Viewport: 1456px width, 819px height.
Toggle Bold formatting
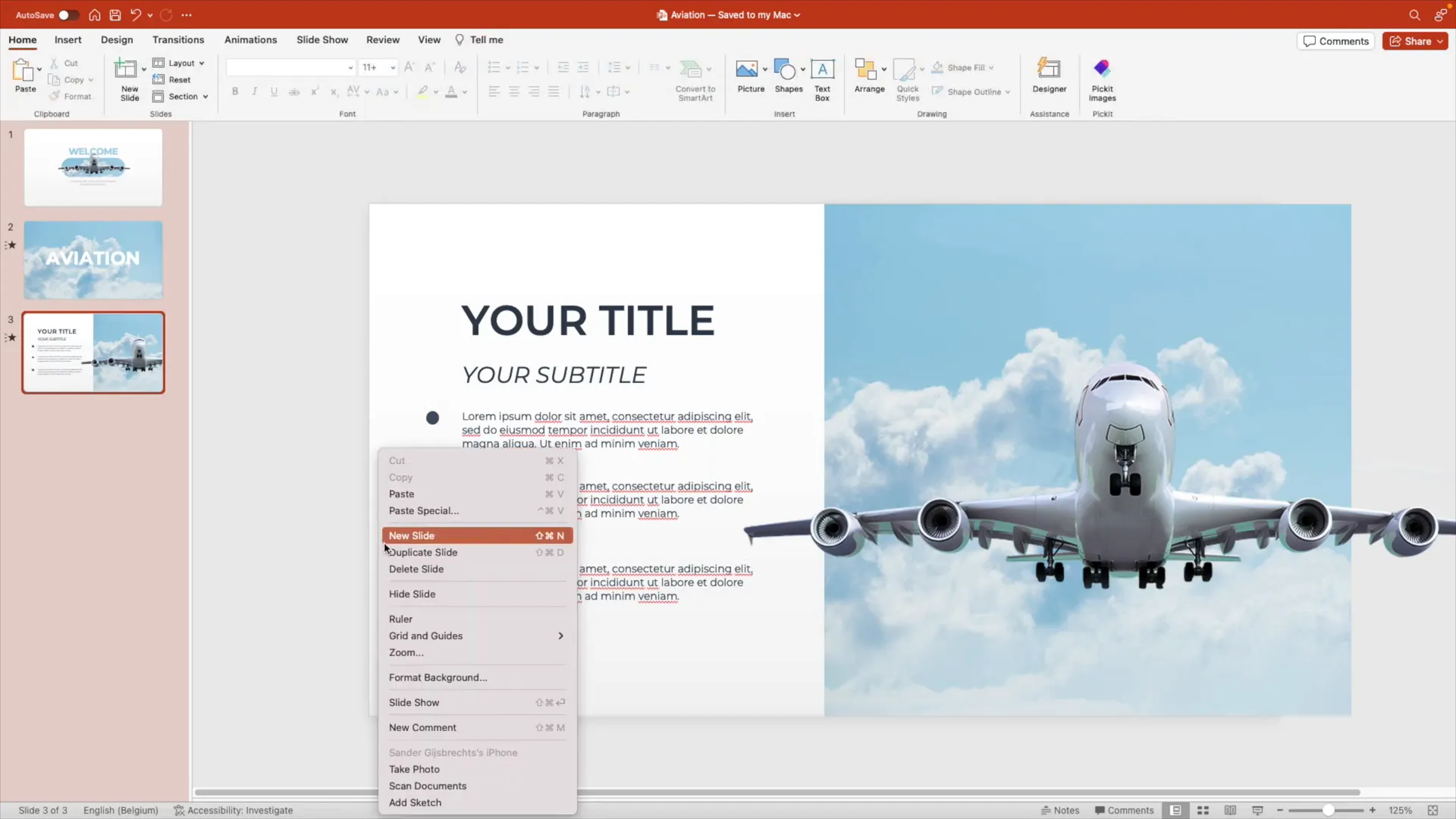pyautogui.click(x=235, y=92)
